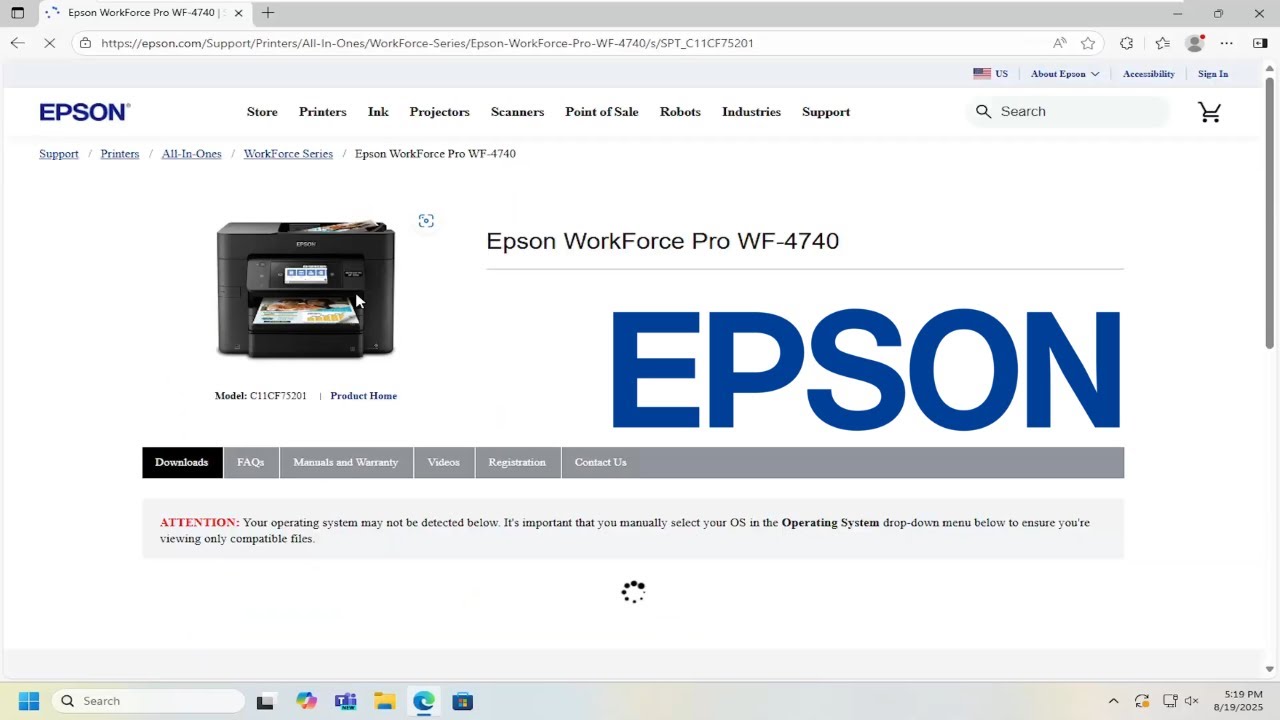This screenshot has width=1280, height=720.
Task: Open the Ink menu
Action: [x=378, y=112]
